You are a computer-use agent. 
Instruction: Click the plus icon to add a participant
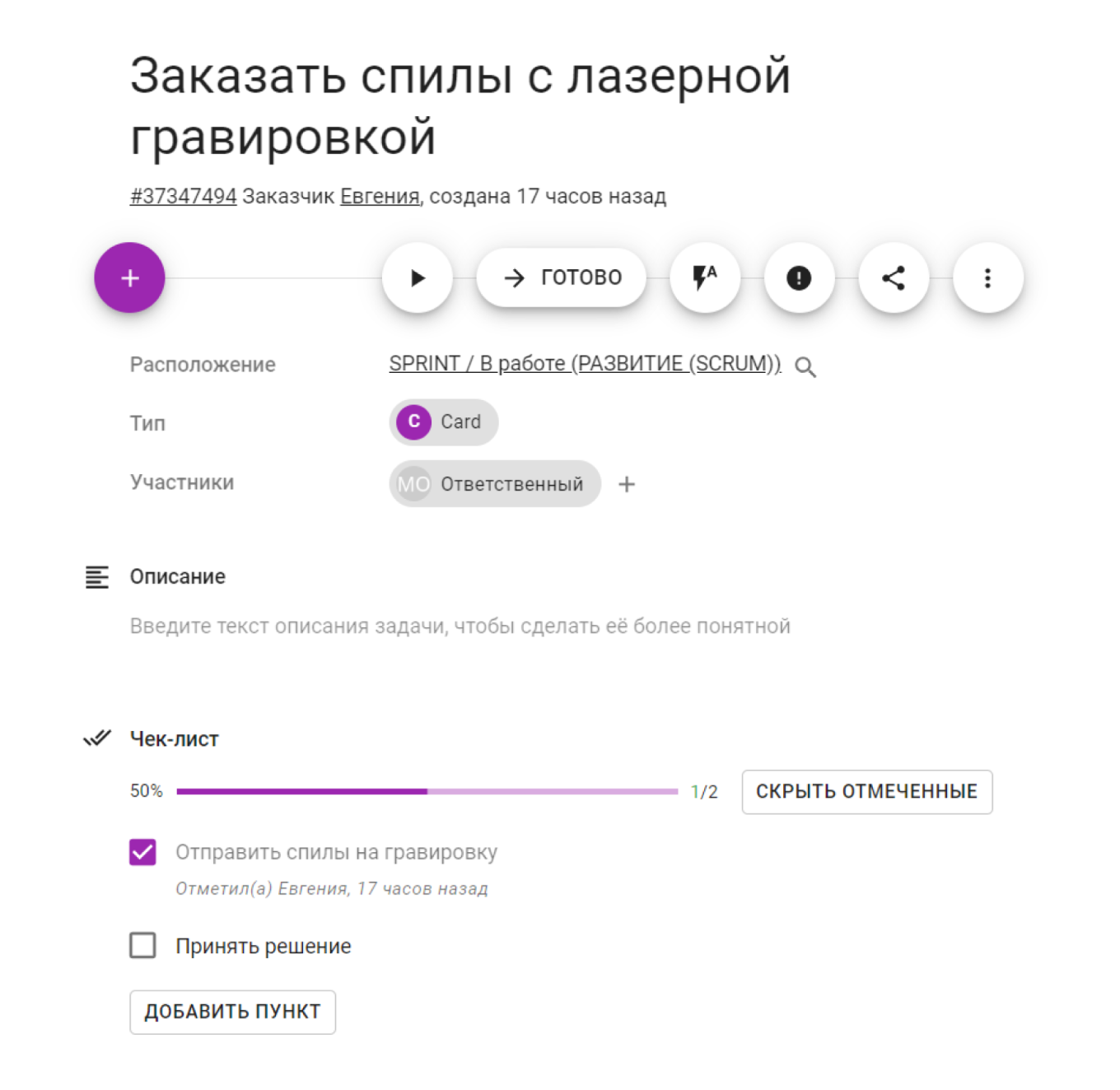click(627, 484)
